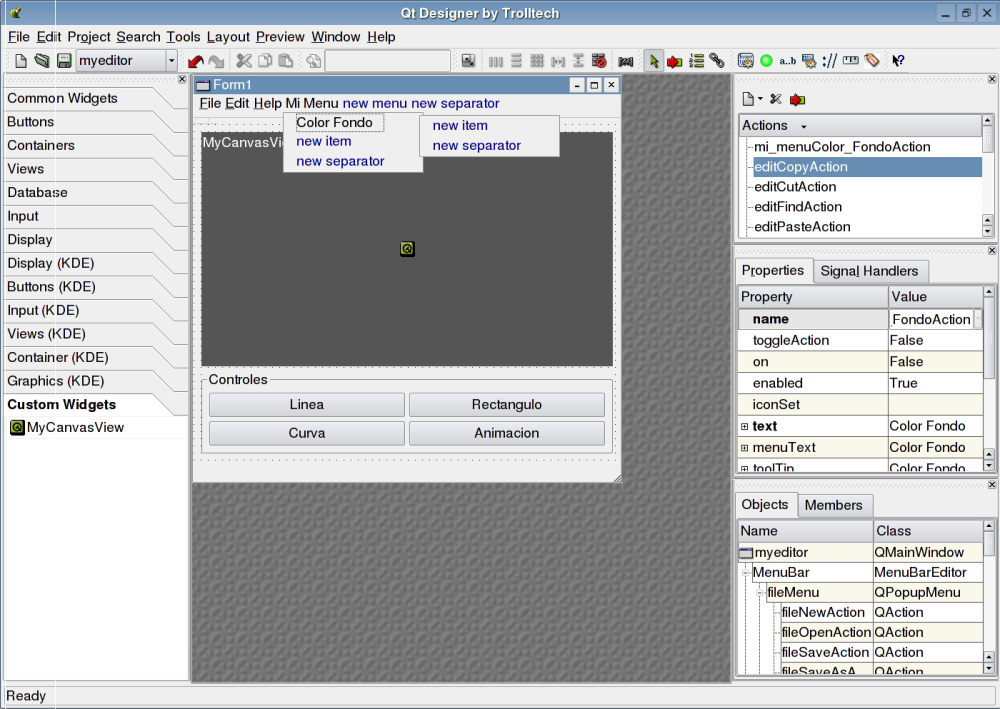Collapse the MenuBar tree node
1000x709 pixels.
[x=745, y=573]
